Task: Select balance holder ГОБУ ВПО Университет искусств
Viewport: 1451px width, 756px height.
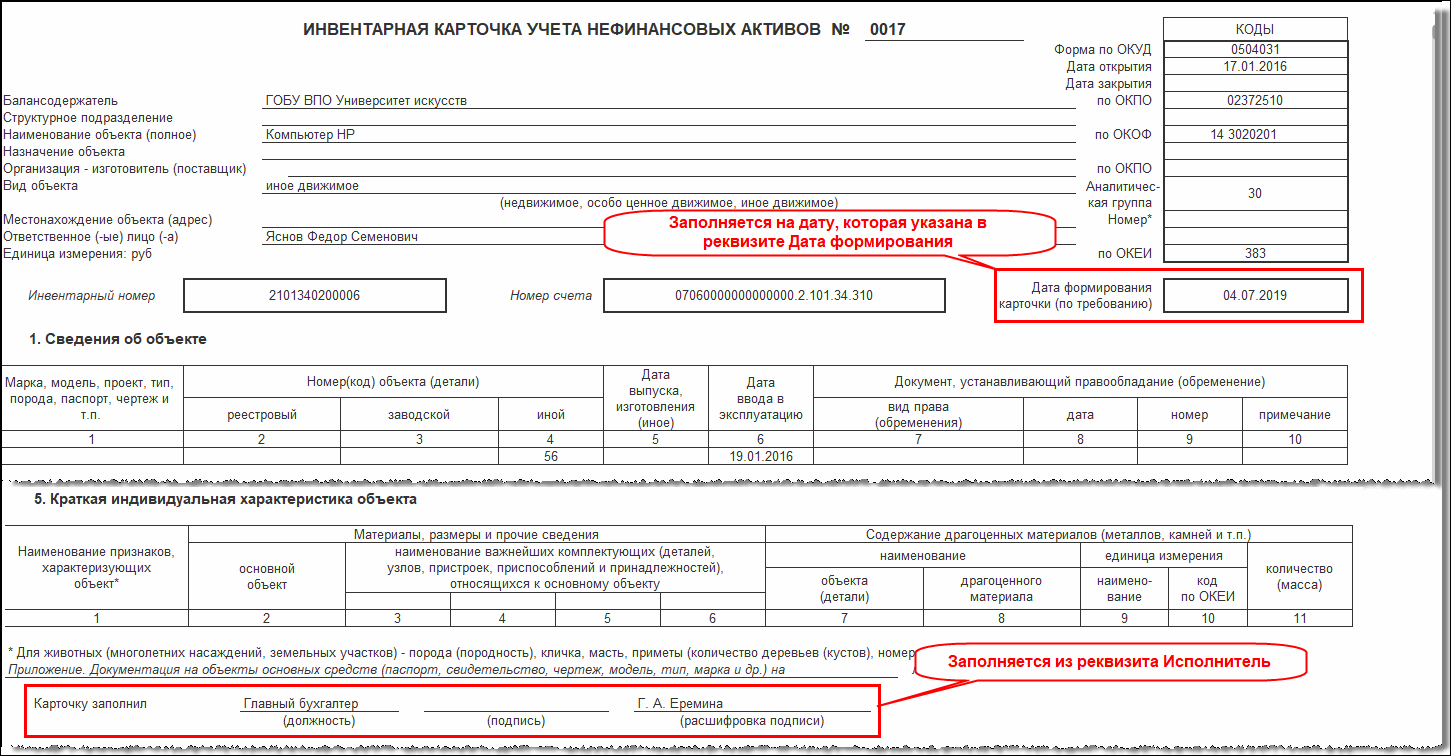Action: [x=366, y=100]
